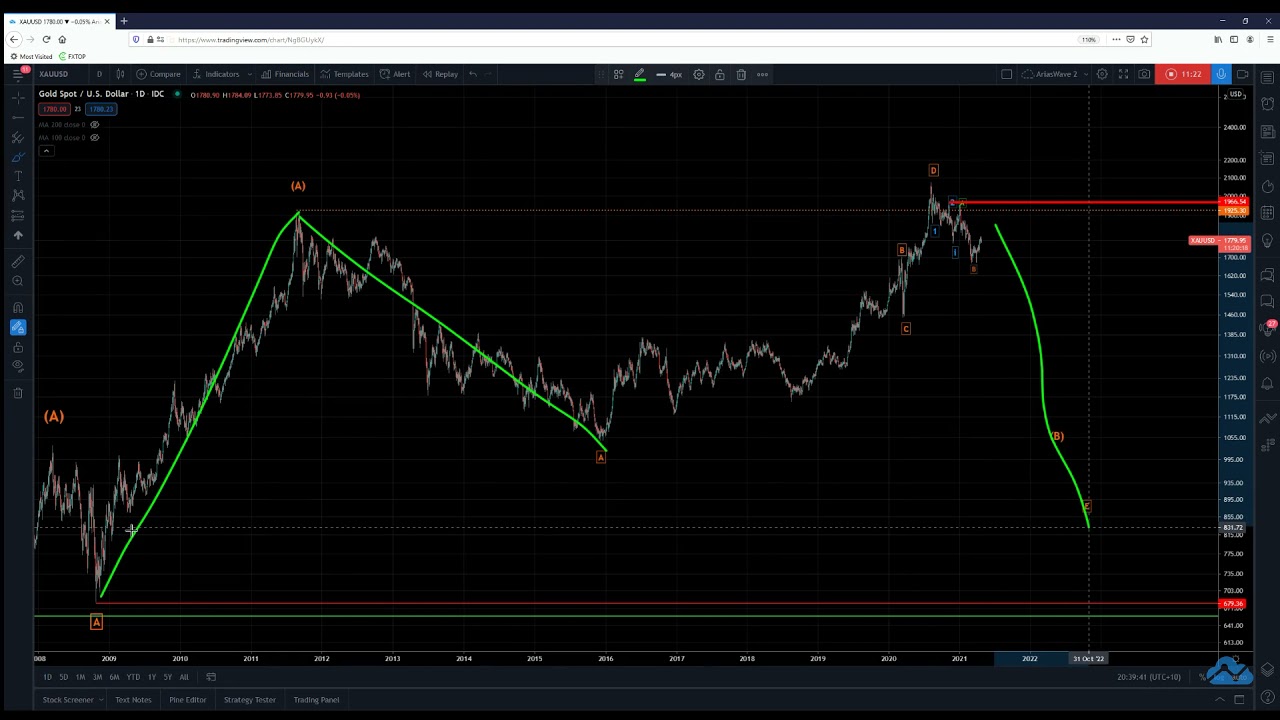The height and width of the screenshot is (720, 1280).
Task: Click the Compare symbol button
Action: pos(158,74)
